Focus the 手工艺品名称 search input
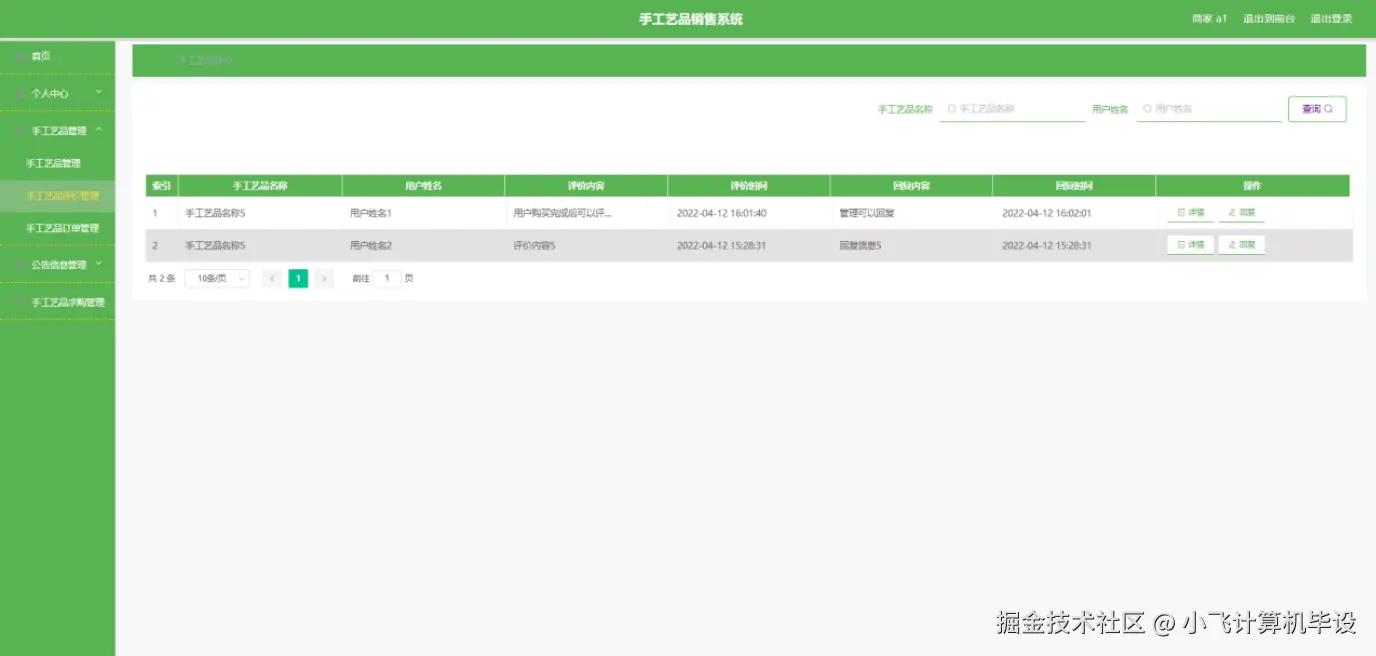 tap(1012, 109)
